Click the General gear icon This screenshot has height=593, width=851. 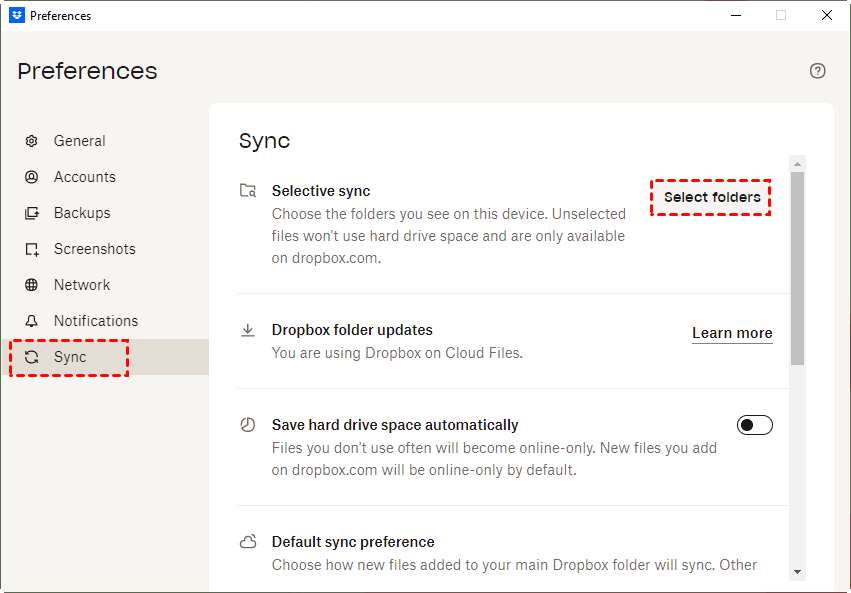tap(32, 141)
